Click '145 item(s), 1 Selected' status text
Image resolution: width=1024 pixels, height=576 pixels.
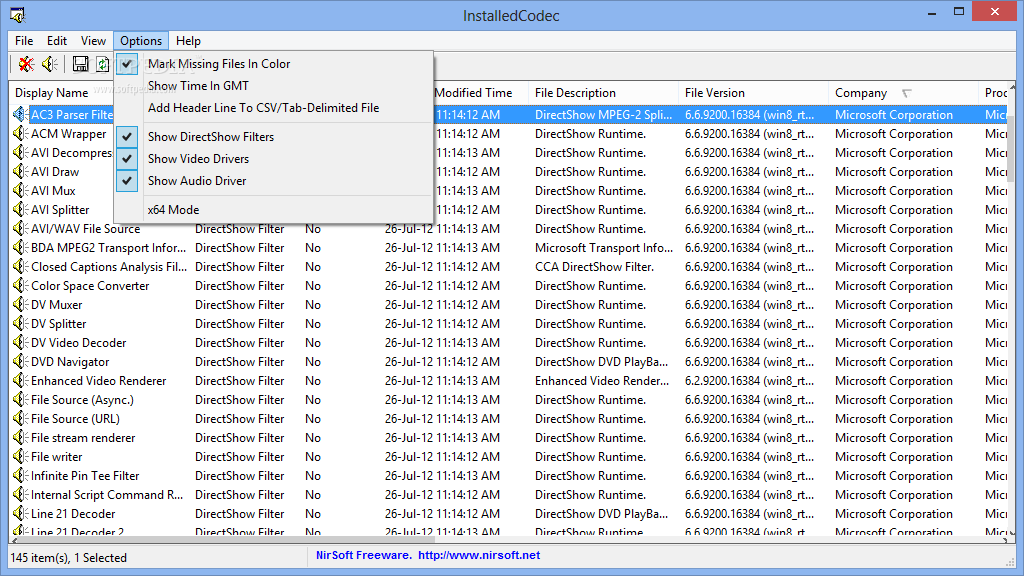tap(69, 558)
